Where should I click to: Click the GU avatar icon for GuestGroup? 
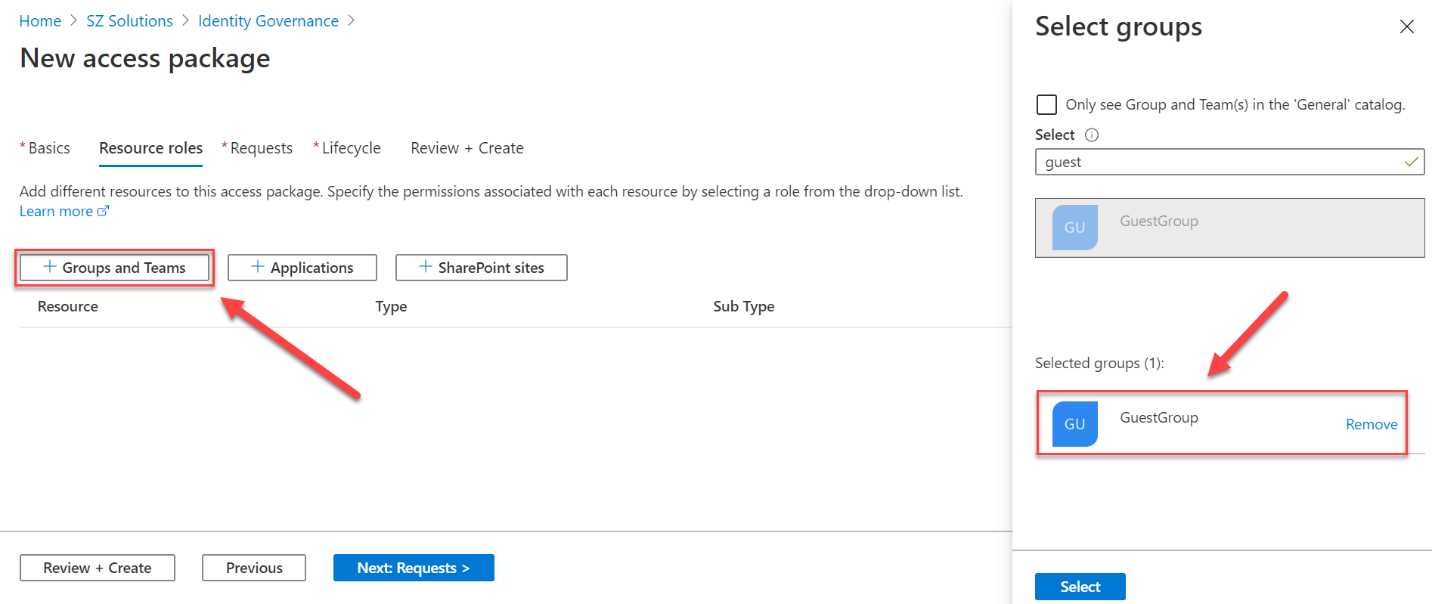point(1073,423)
